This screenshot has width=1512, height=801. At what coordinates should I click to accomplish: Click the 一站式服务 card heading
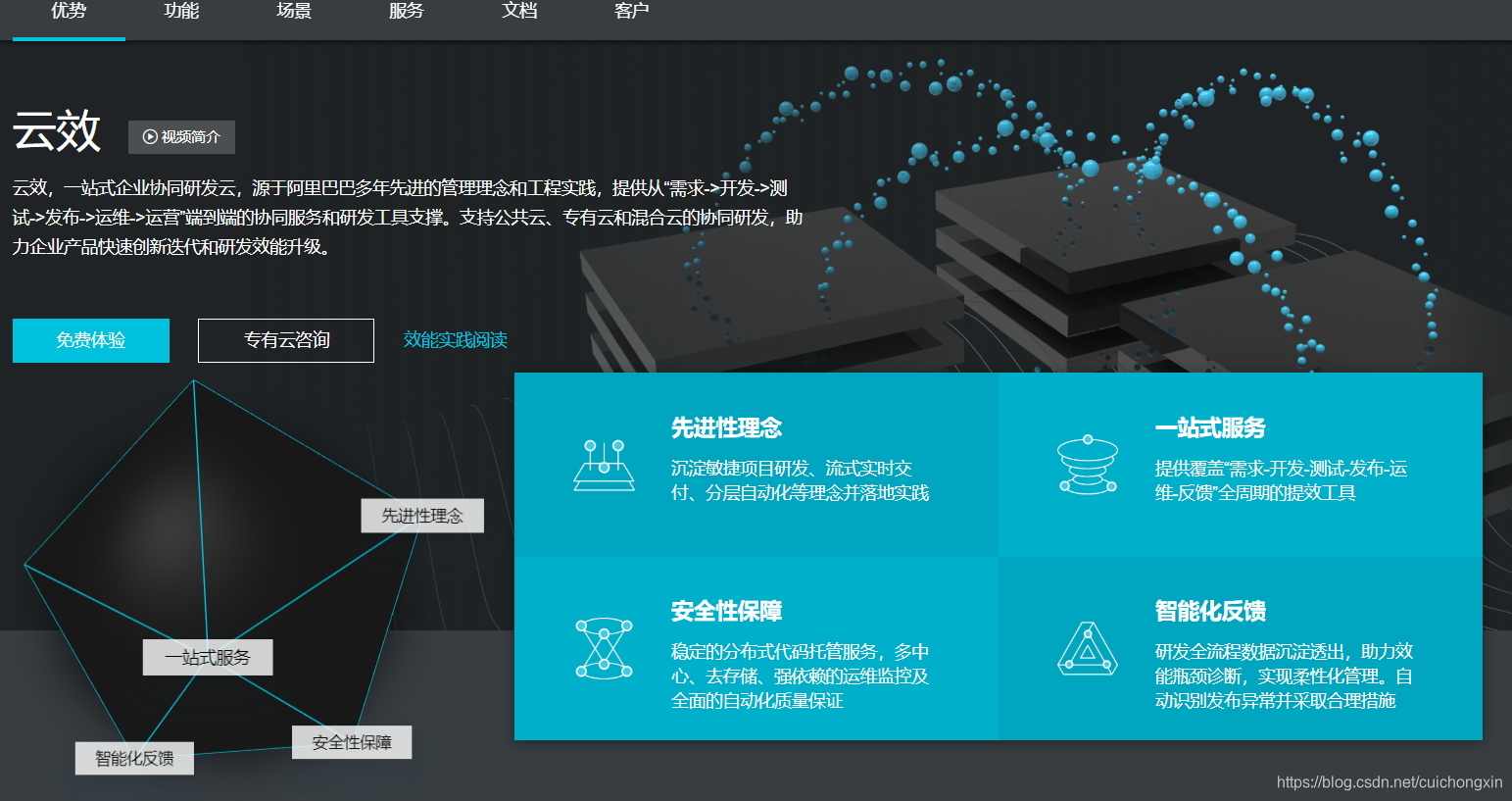pyautogui.click(x=1210, y=428)
